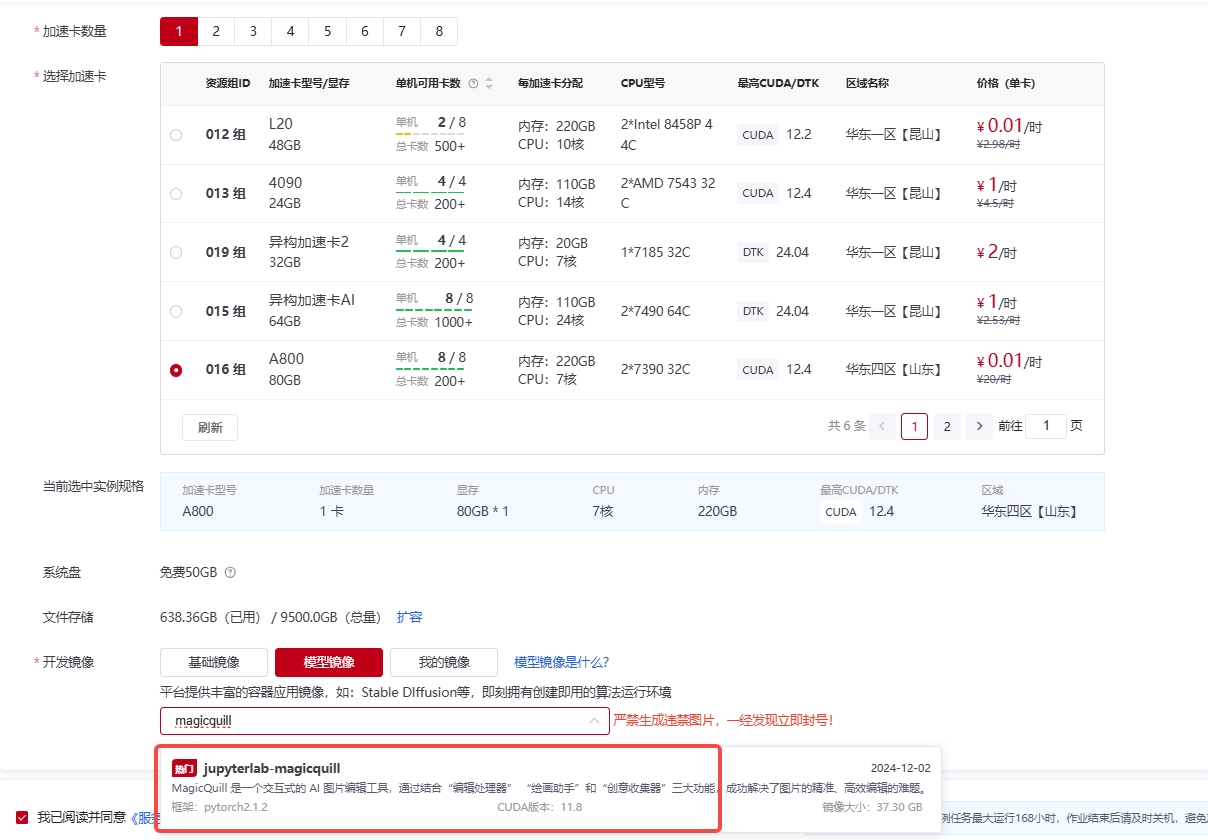1208x840 pixels.
Task: Click the 刷新 button
Action: 210,427
